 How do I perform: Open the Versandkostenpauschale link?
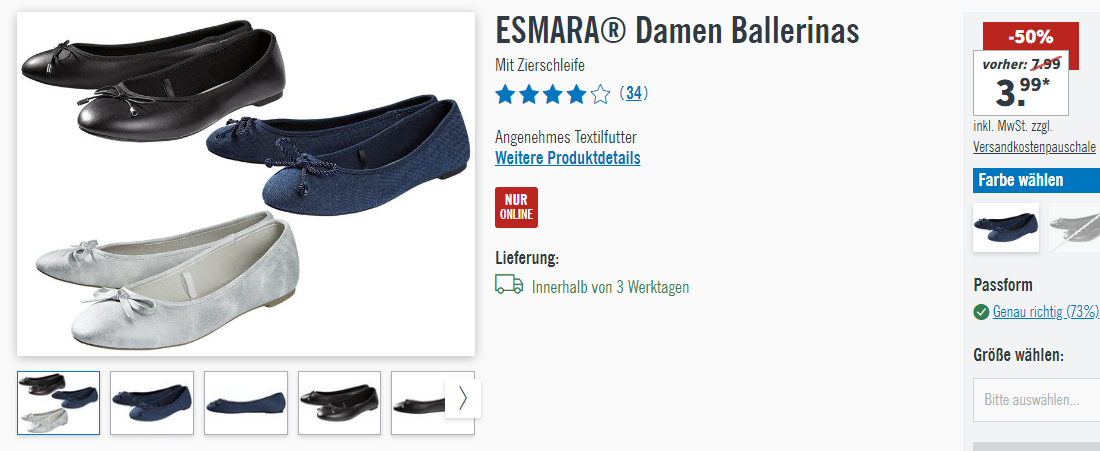point(1034,147)
